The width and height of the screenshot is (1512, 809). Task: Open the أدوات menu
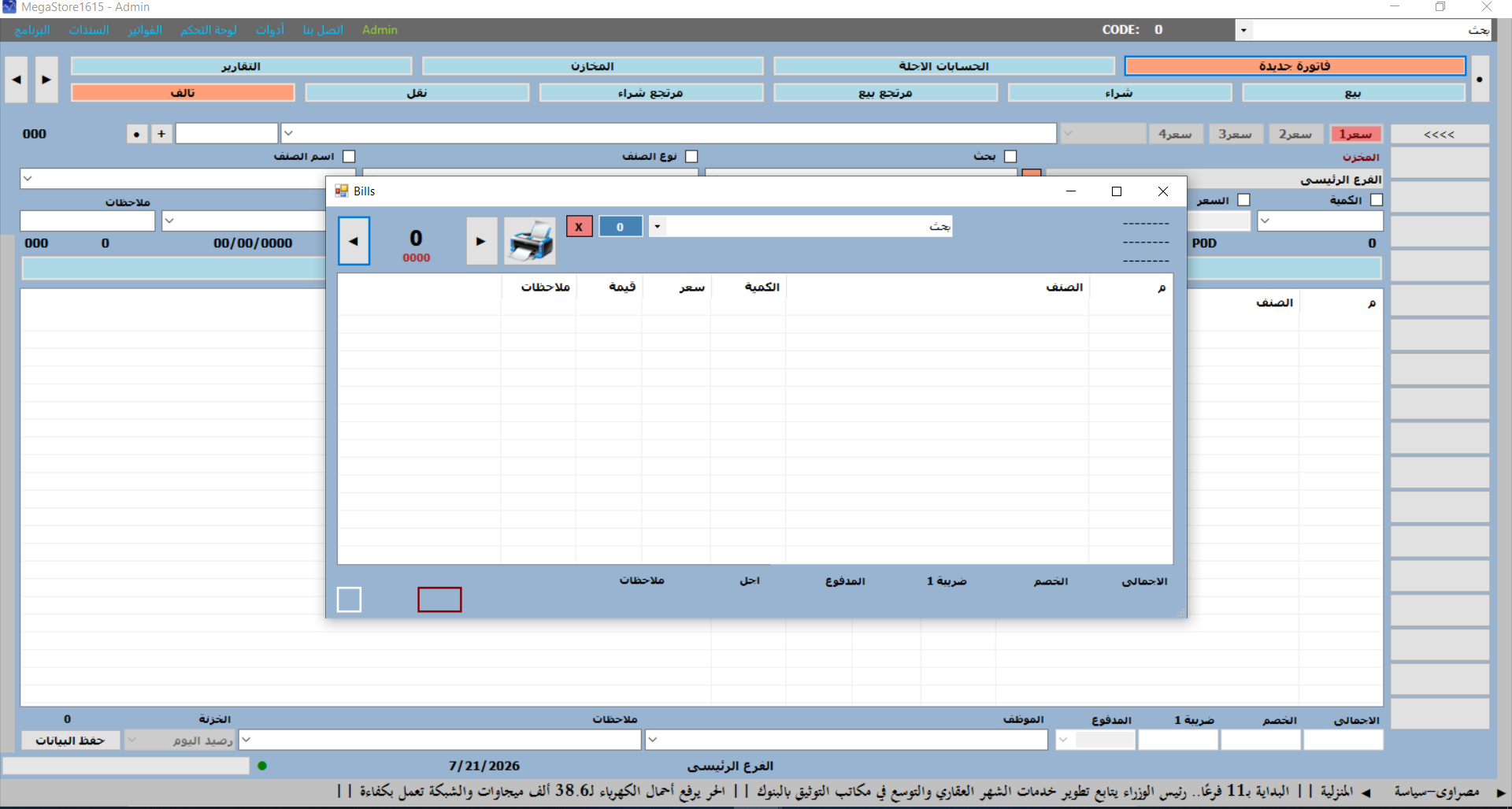click(x=270, y=30)
